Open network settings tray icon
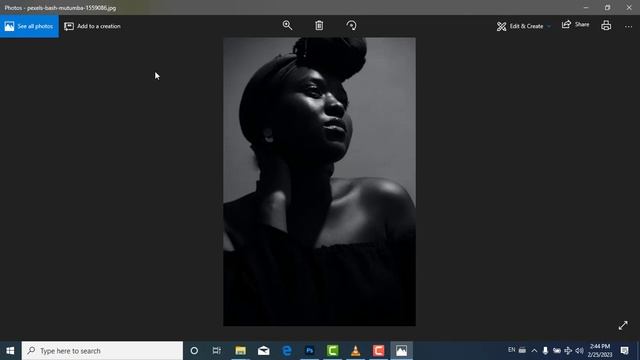Image resolution: width=640 pixels, height=360 pixels. pyautogui.click(x=568, y=351)
